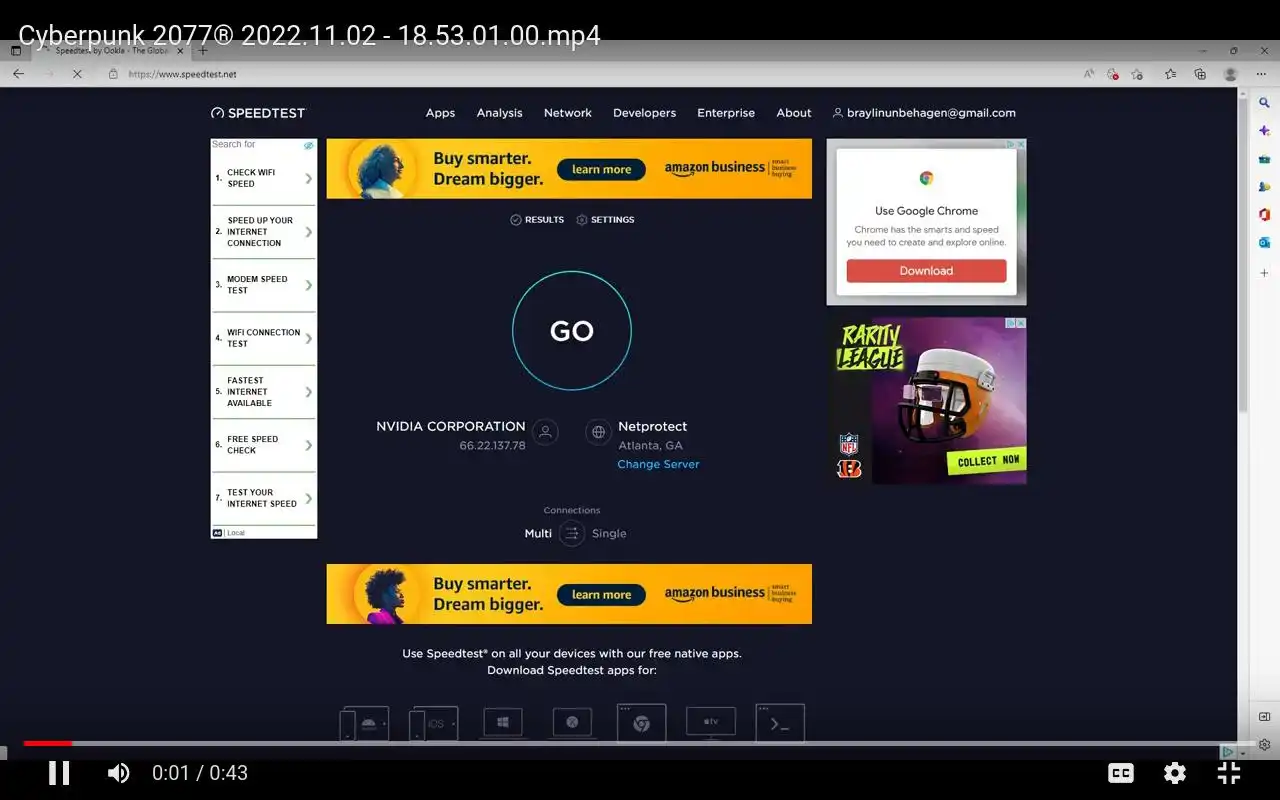Toggle closed captions on the video
This screenshot has width=1280, height=800.
pos(1121,773)
